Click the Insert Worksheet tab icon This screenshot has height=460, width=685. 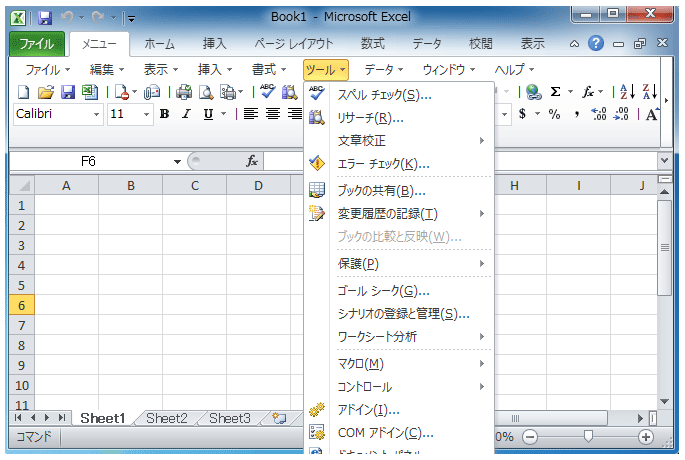click(x=279, y=418)
